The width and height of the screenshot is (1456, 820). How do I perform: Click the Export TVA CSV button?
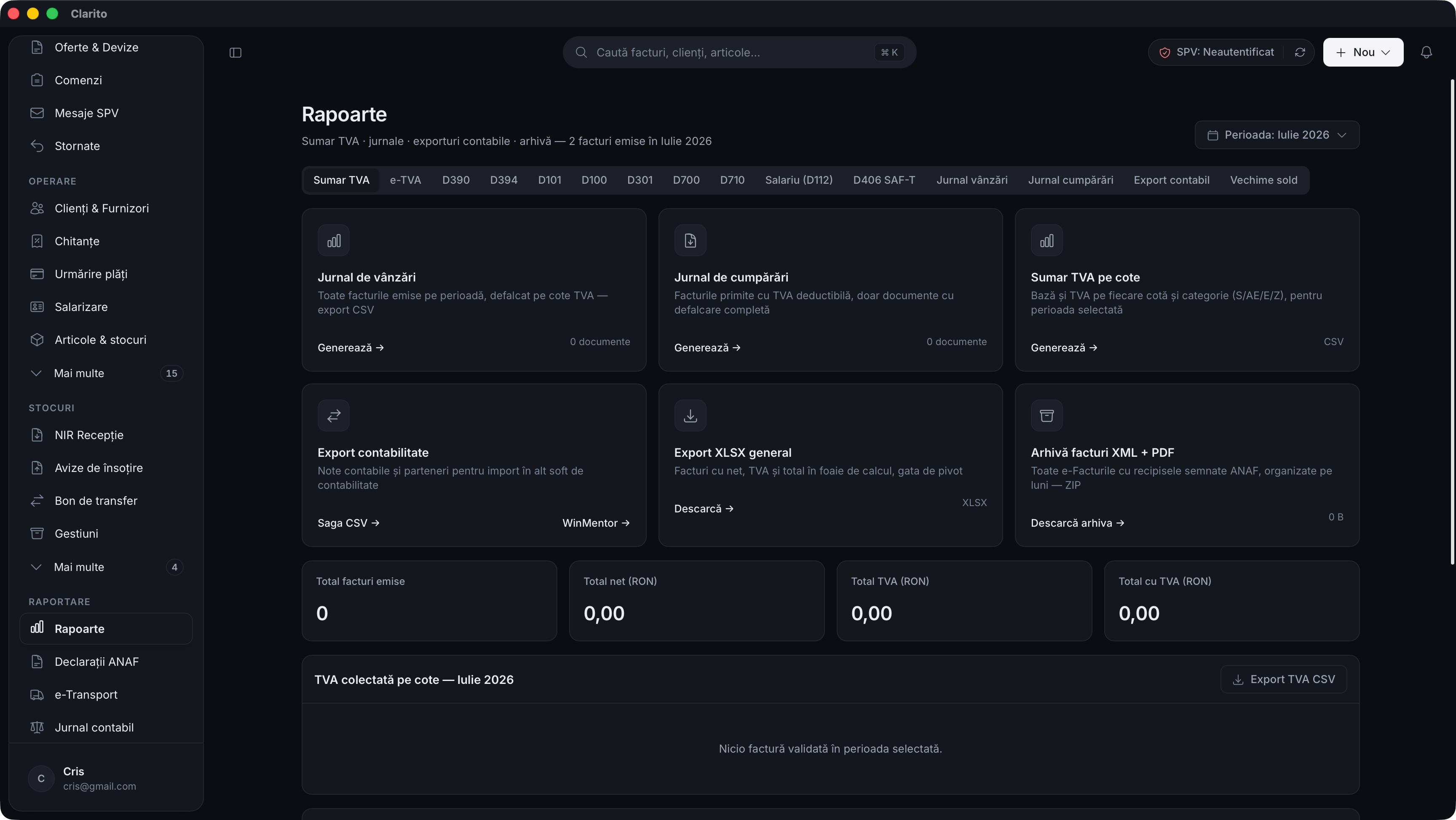pos(1284,679)
